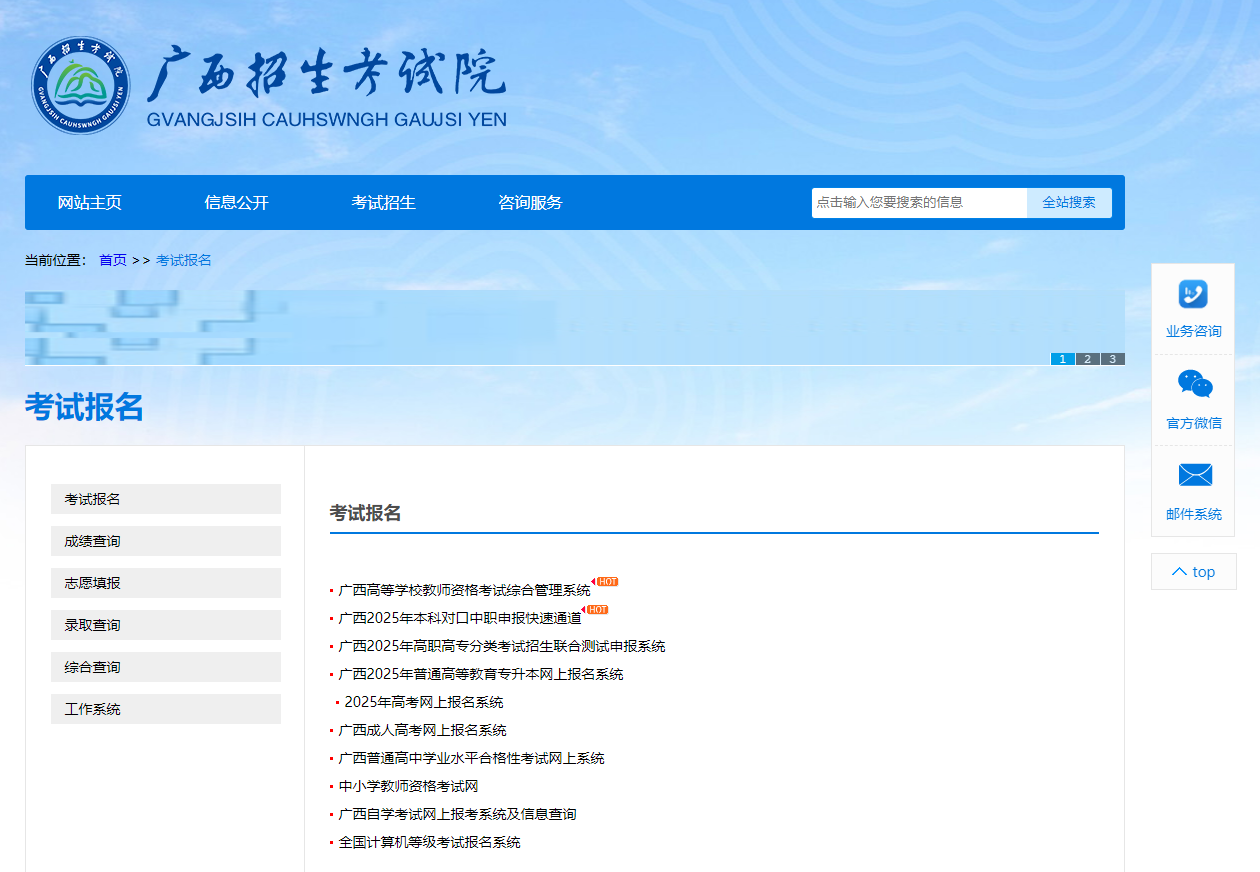
Task: Switch to the 网站主页 menu item
Action: 91,202
